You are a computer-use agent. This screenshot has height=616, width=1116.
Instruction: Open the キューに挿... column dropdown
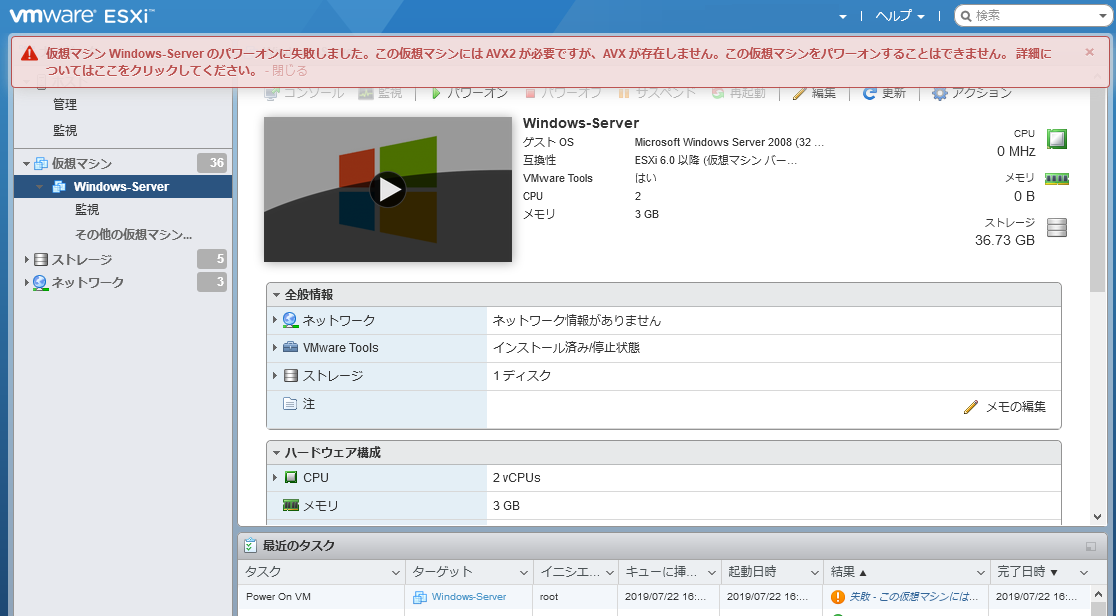(x=711, y=573)
